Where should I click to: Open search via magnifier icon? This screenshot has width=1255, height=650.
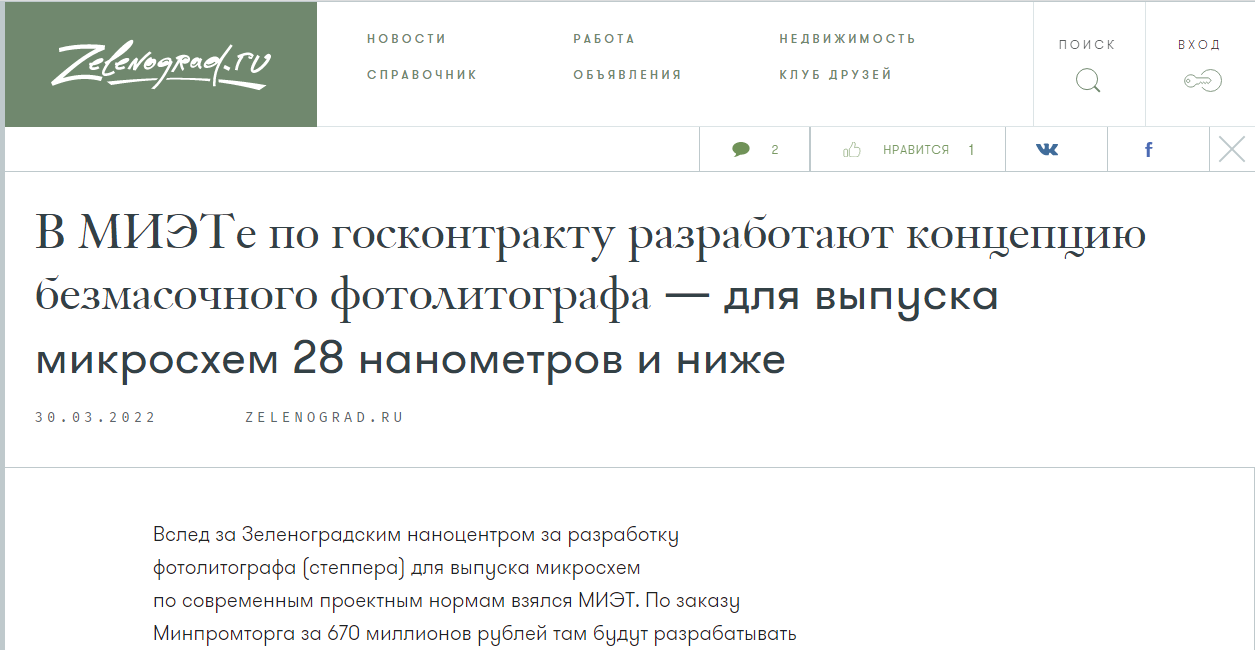click(1088, 81)
